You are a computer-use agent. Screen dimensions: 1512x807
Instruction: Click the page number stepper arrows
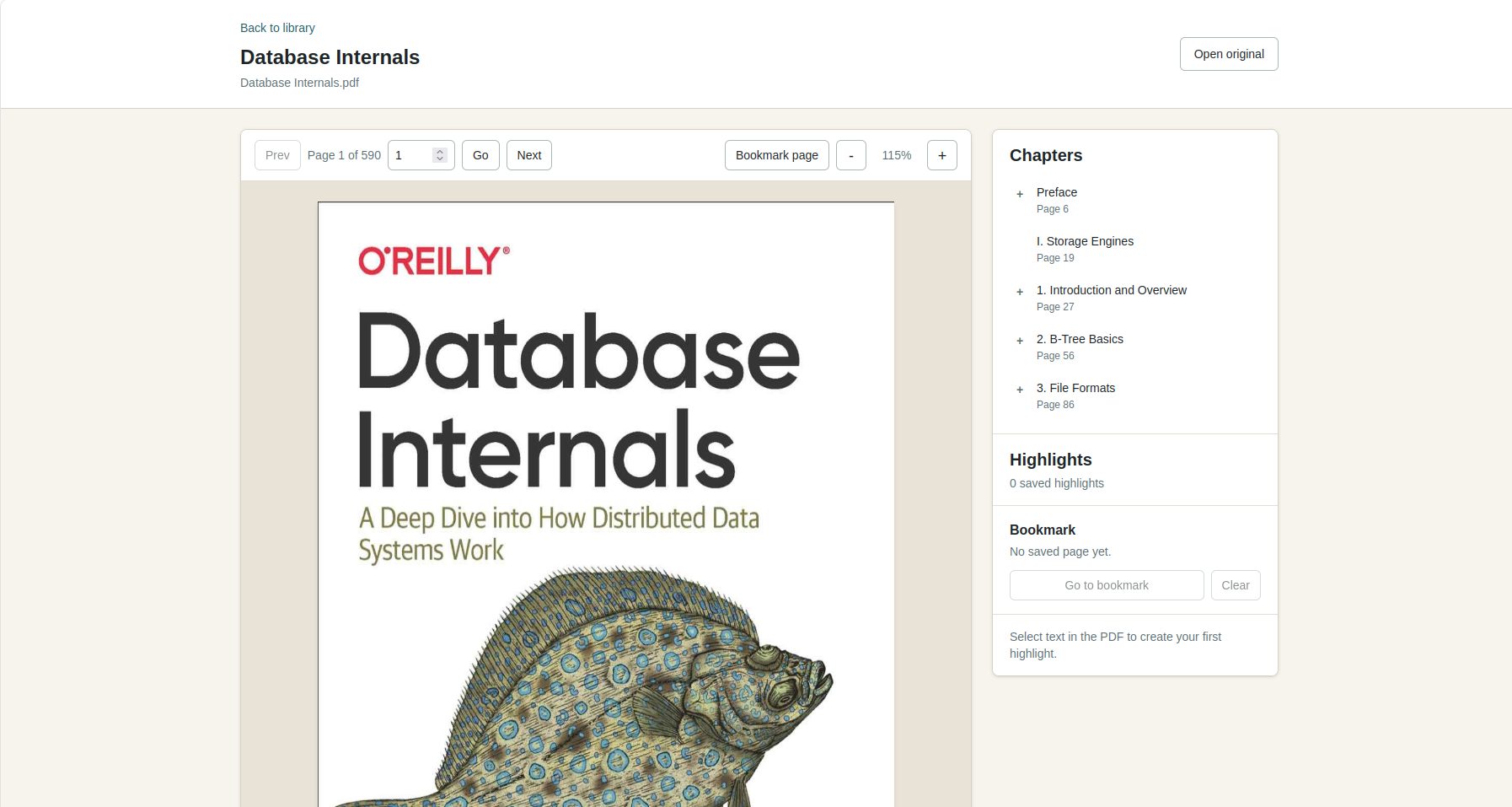440,155
